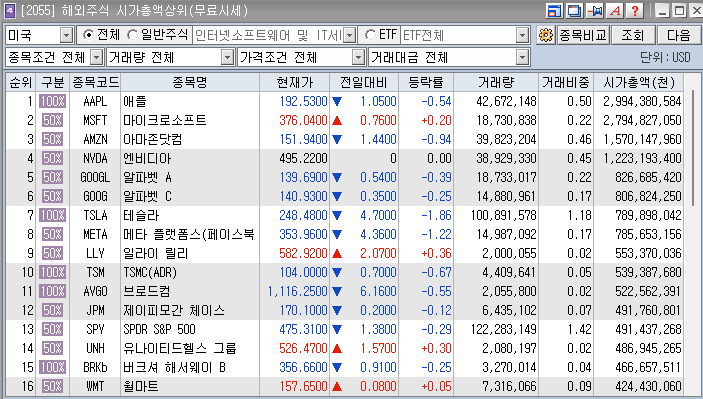Select the 전체 radio button
703x399 pixels.
[88, 35]
